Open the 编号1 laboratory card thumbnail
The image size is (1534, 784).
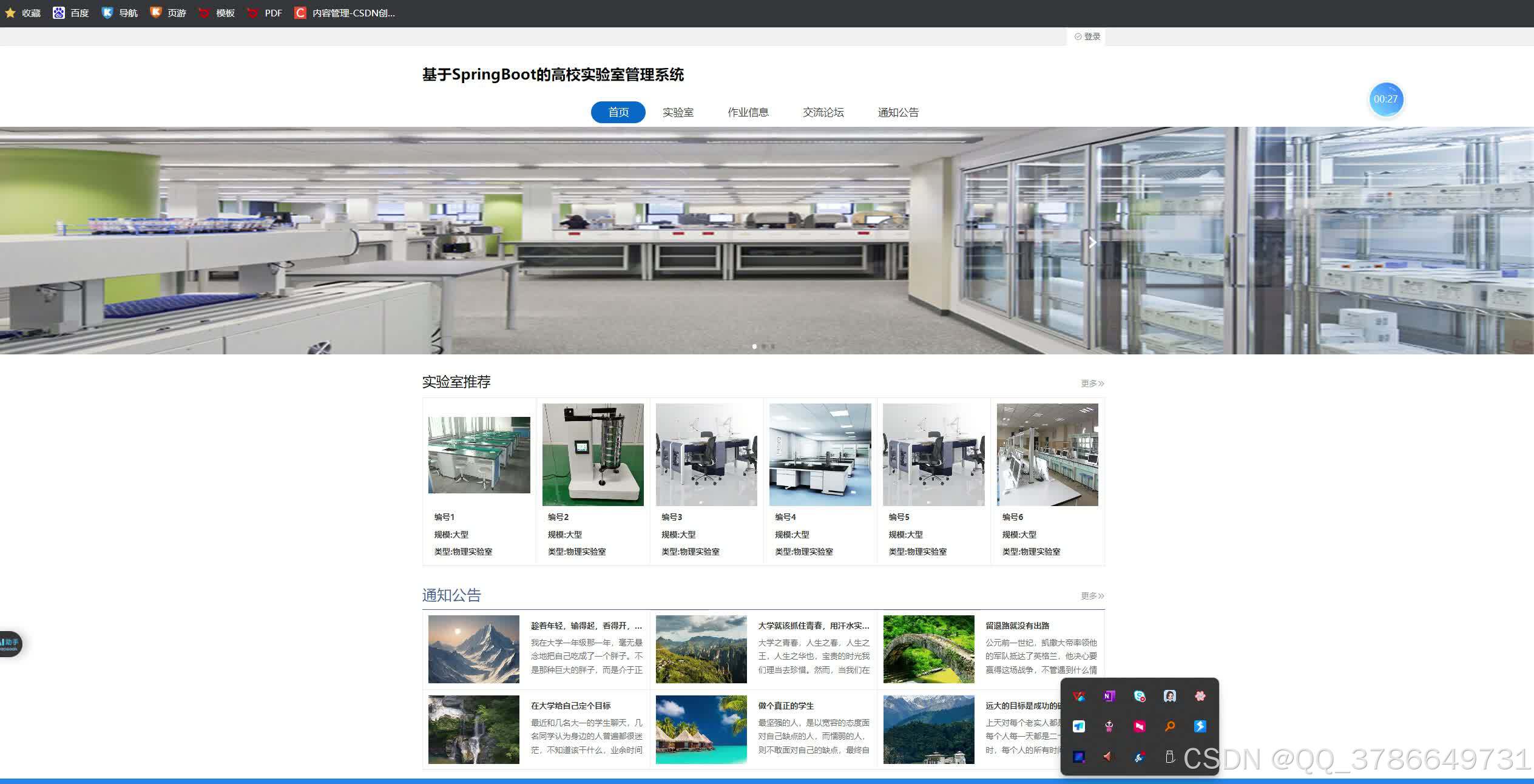[x=479, y=454]
